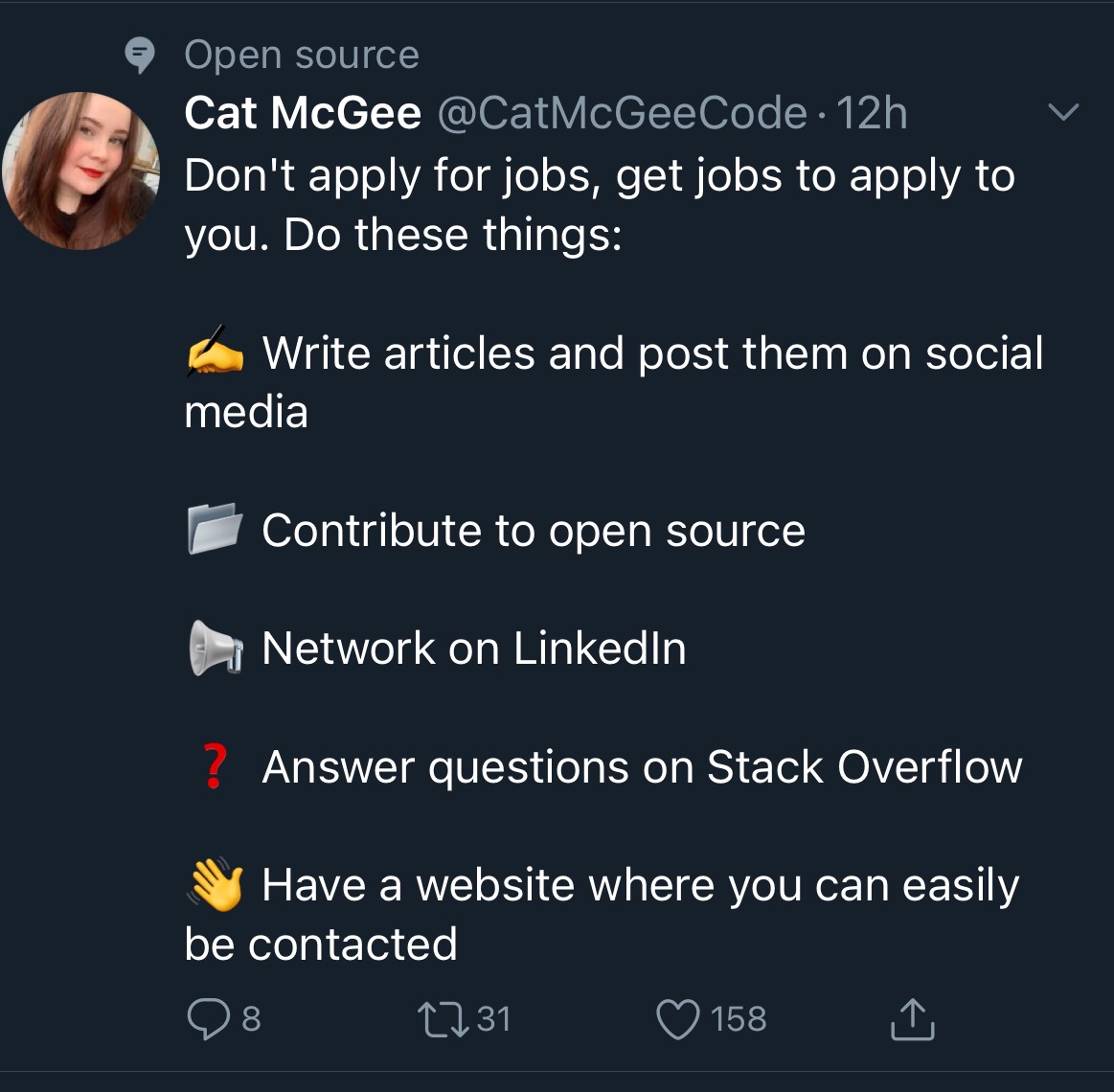Click the 158 likes count
The width and height of the screenshot is (1114, 1092).
coord(738,1018)
